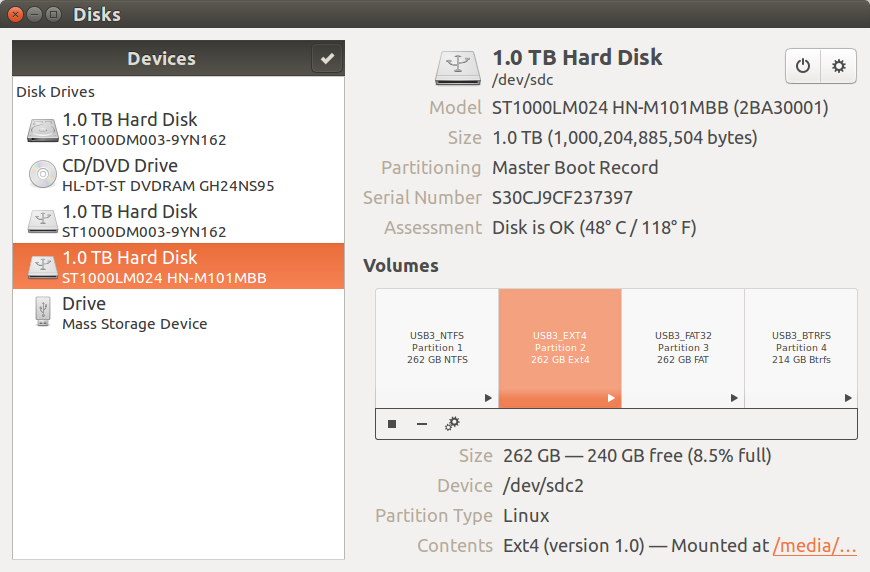Click the play arrow on the USB3_FAT32 partition
This screenshot has width=870, height=572.
coord(734,398)
